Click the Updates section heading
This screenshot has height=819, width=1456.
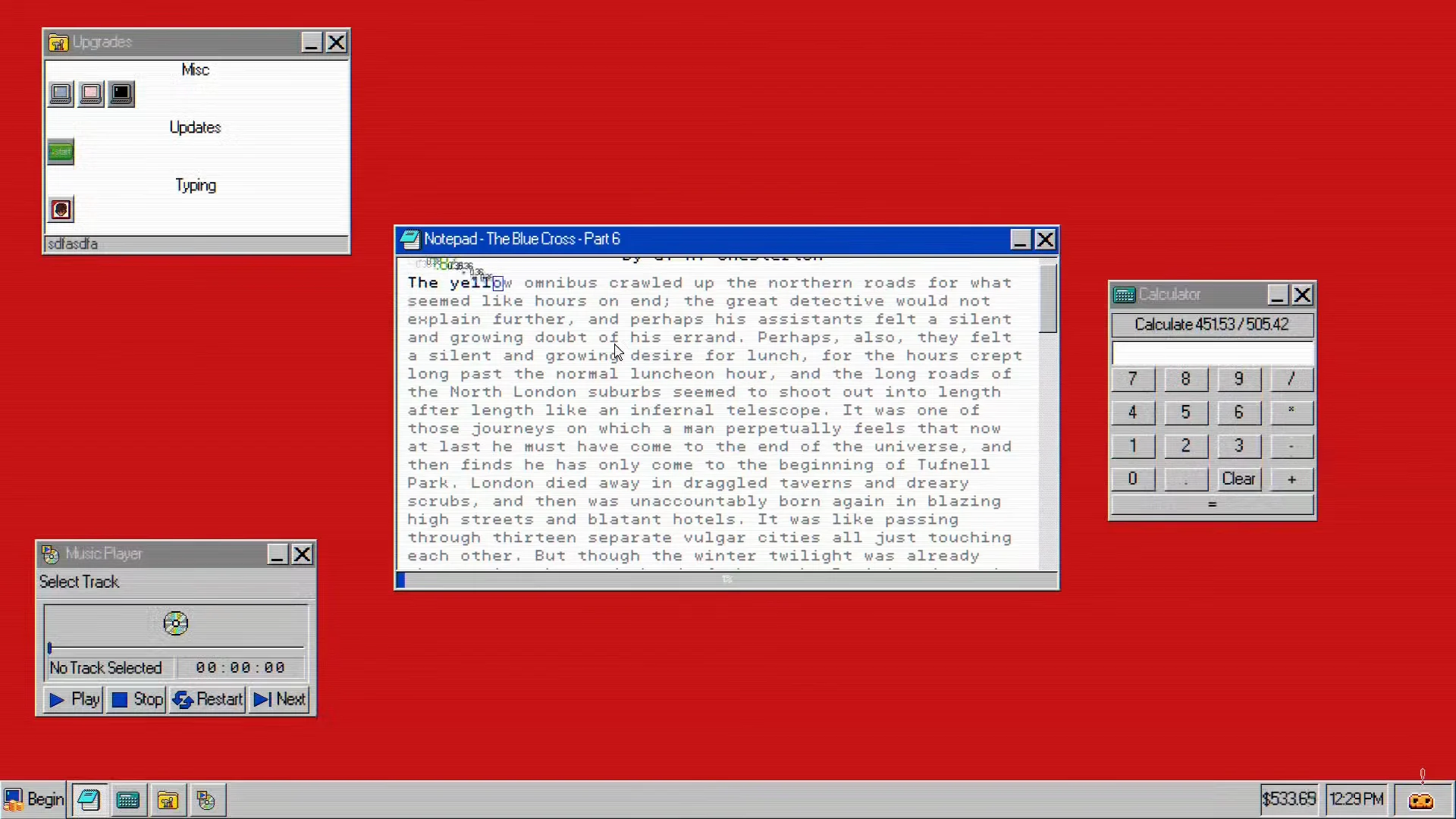[195, 127]
